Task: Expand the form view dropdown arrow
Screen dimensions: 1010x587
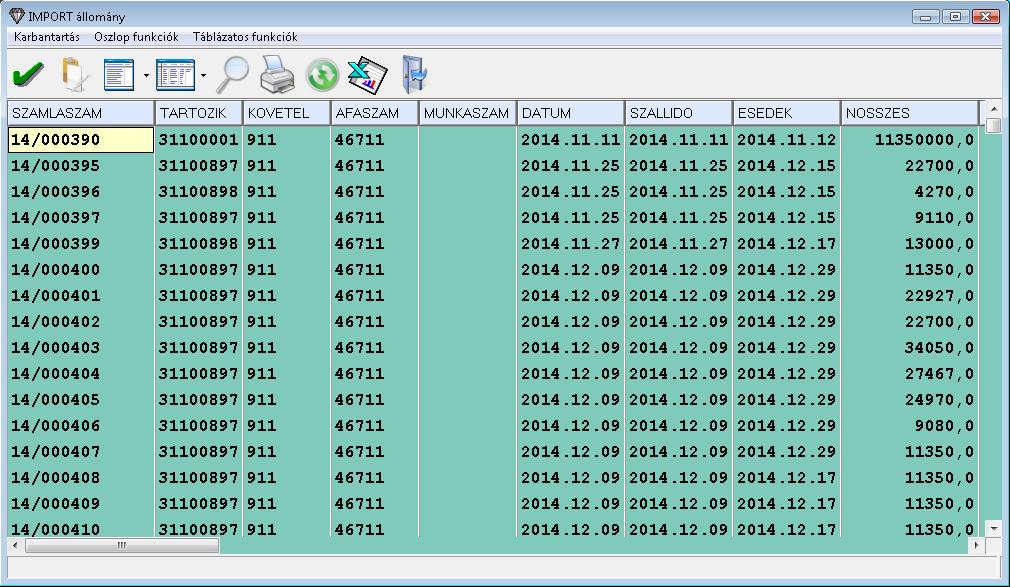Action: pyautogui.click(x=146, y=75)
